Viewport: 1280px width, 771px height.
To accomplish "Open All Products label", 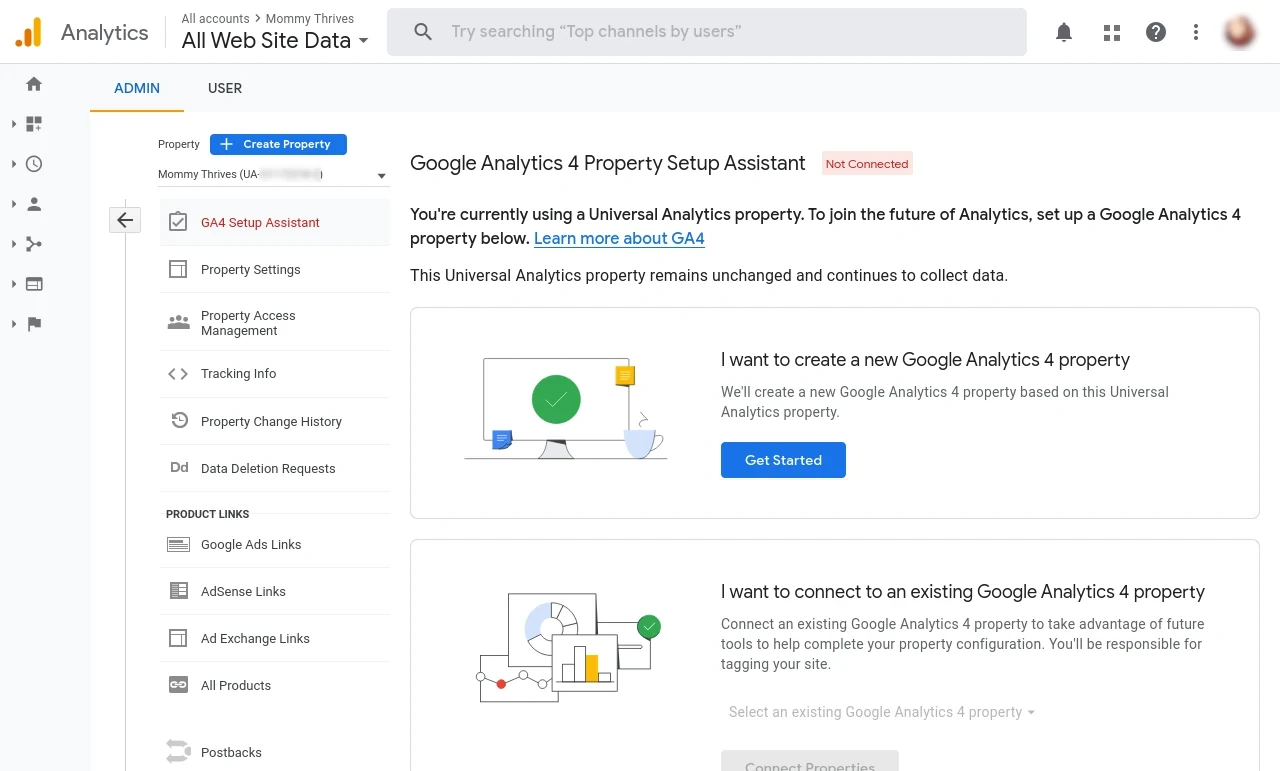I will pos(236,685).
